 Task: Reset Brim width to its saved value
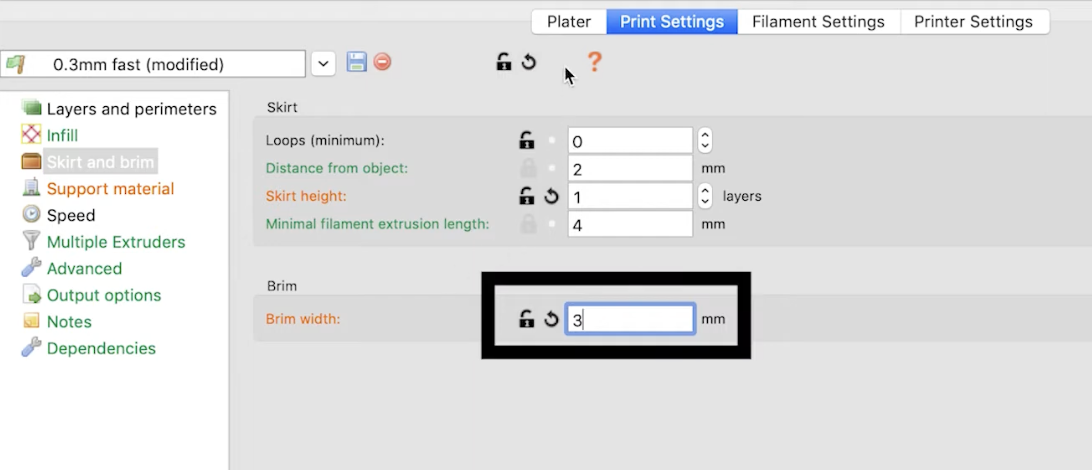(551, 320)
